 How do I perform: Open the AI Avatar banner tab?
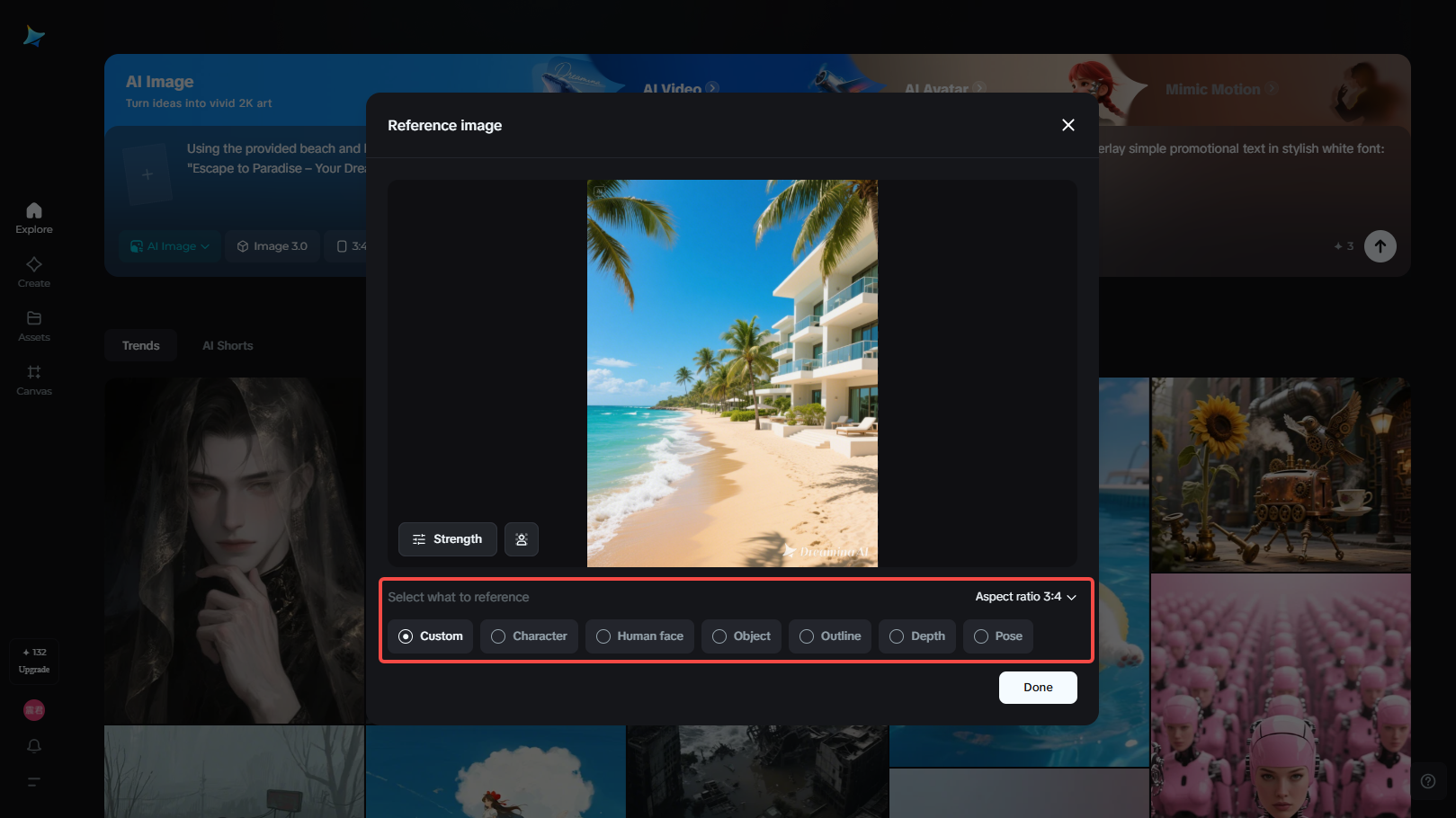click(945, 89)
